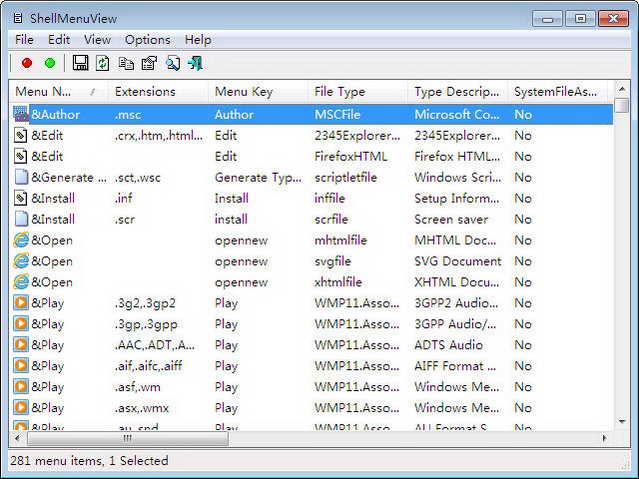639x479 pixels.
Task: Click vertical scrollbar up arrow
Action: 622,88
